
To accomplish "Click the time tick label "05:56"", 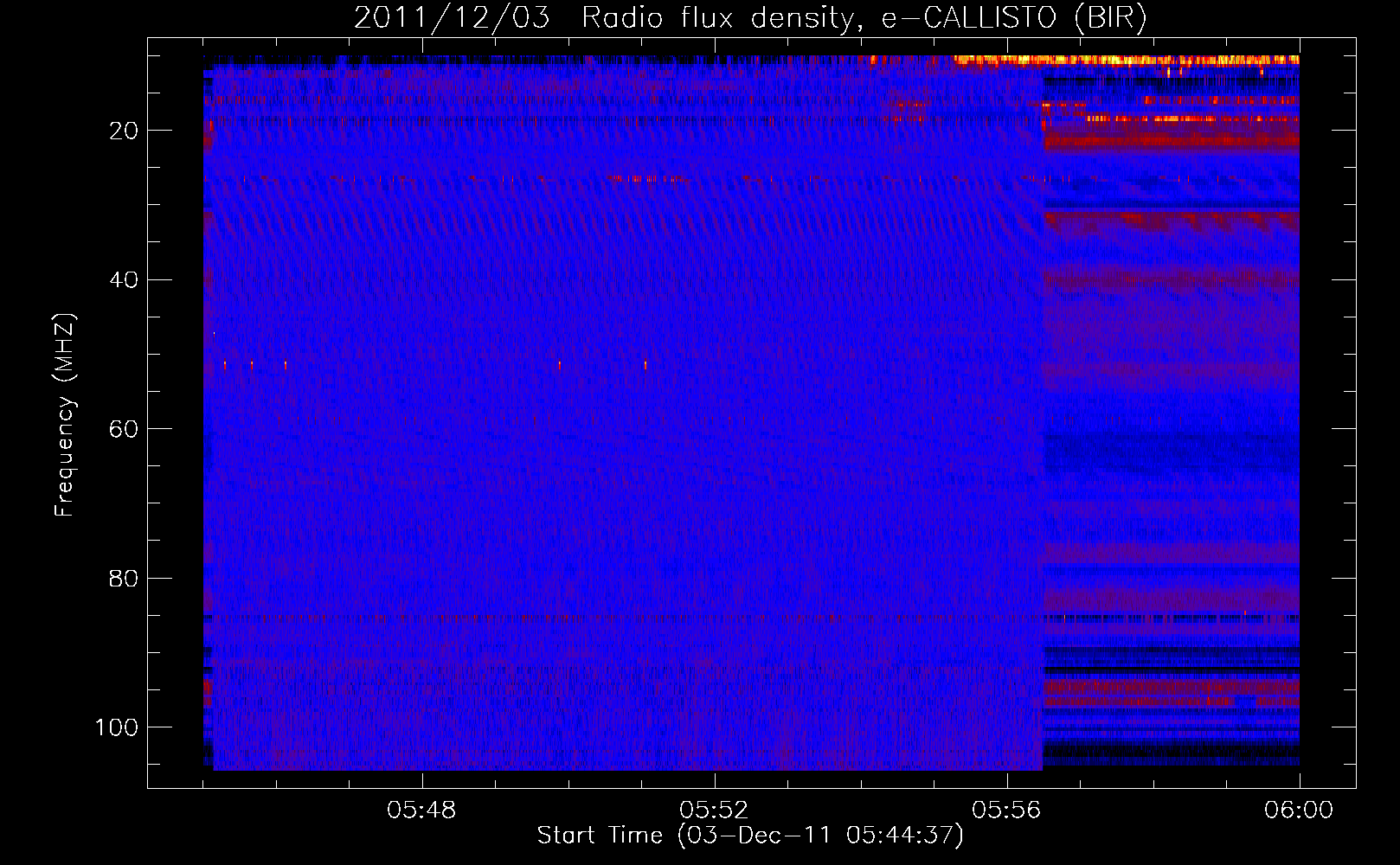I will click(1006, 811).
